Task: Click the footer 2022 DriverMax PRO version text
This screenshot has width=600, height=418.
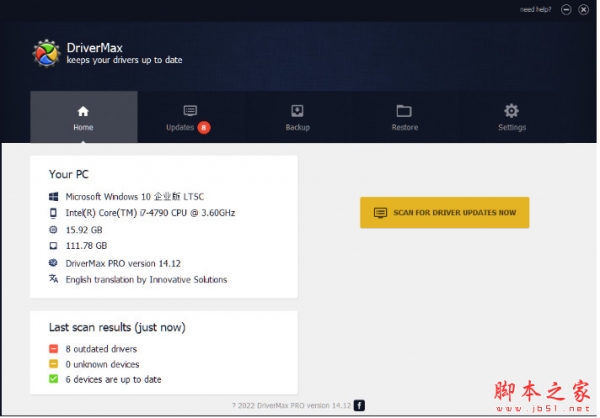Action: pyautogui.click(x=291, y=406)
